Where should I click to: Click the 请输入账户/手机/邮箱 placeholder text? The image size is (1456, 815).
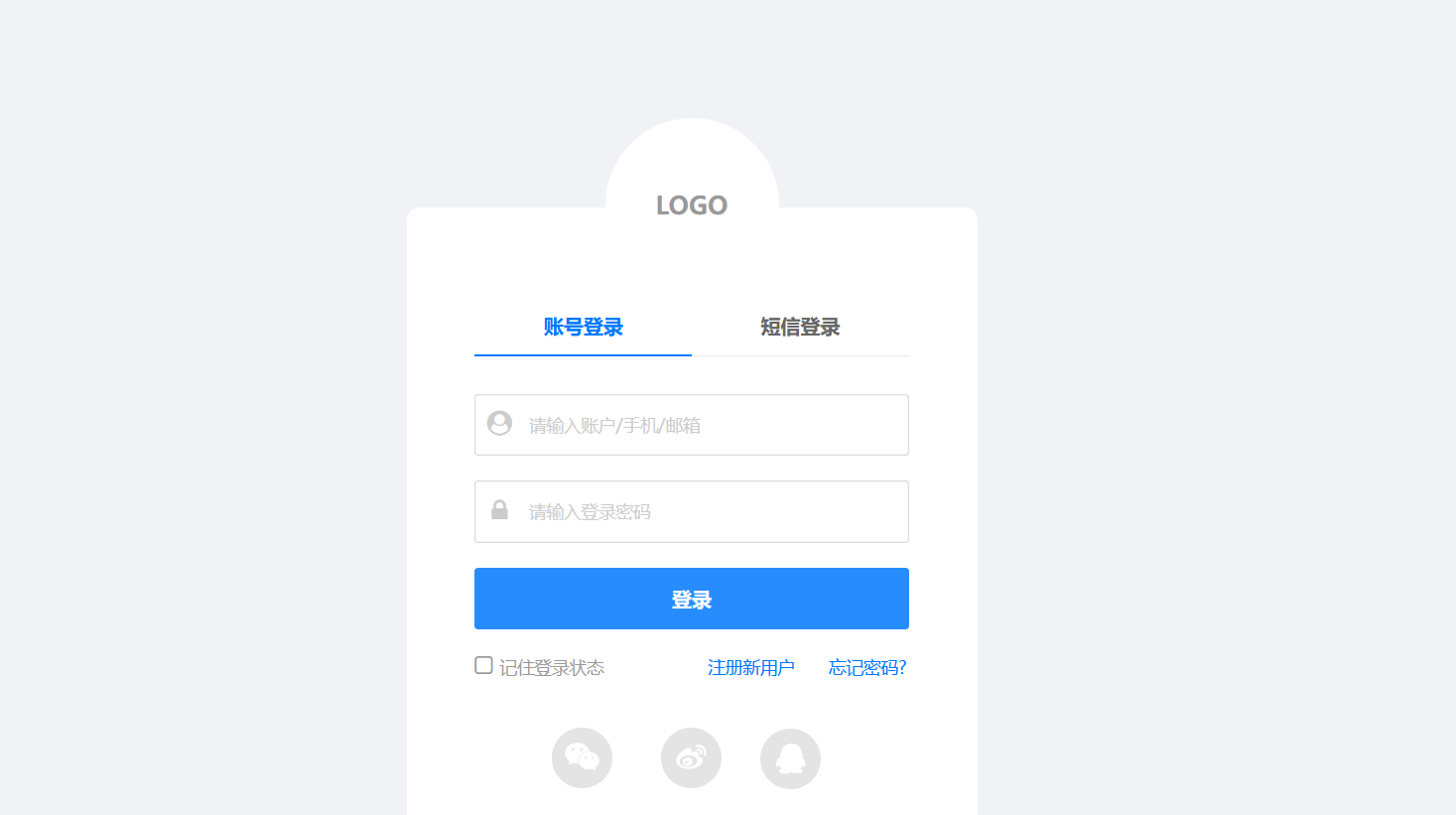pyautogui.click(x=614, y=426)
